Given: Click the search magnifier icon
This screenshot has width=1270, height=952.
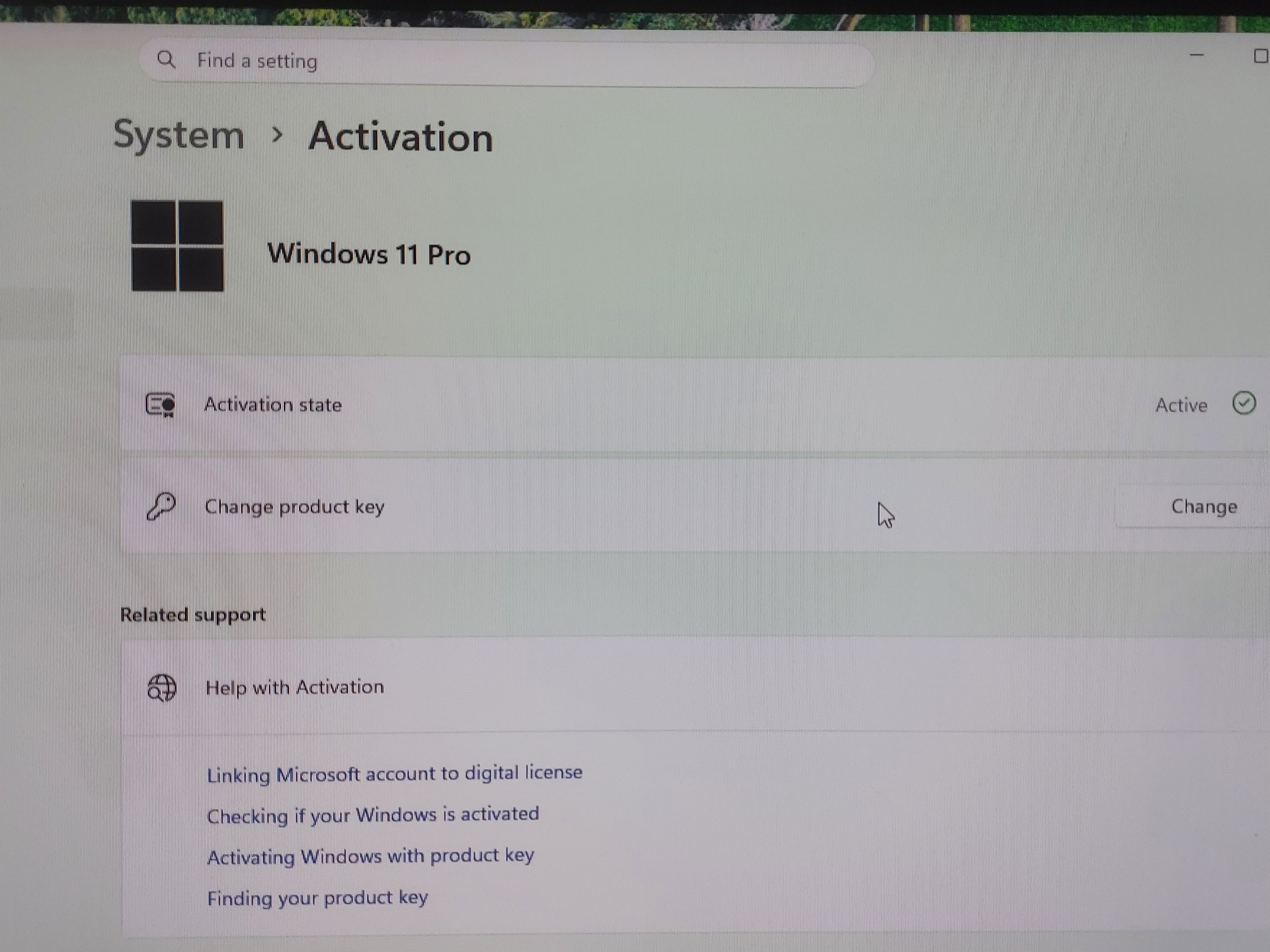Looking at the screenshot, I should 166,59.
